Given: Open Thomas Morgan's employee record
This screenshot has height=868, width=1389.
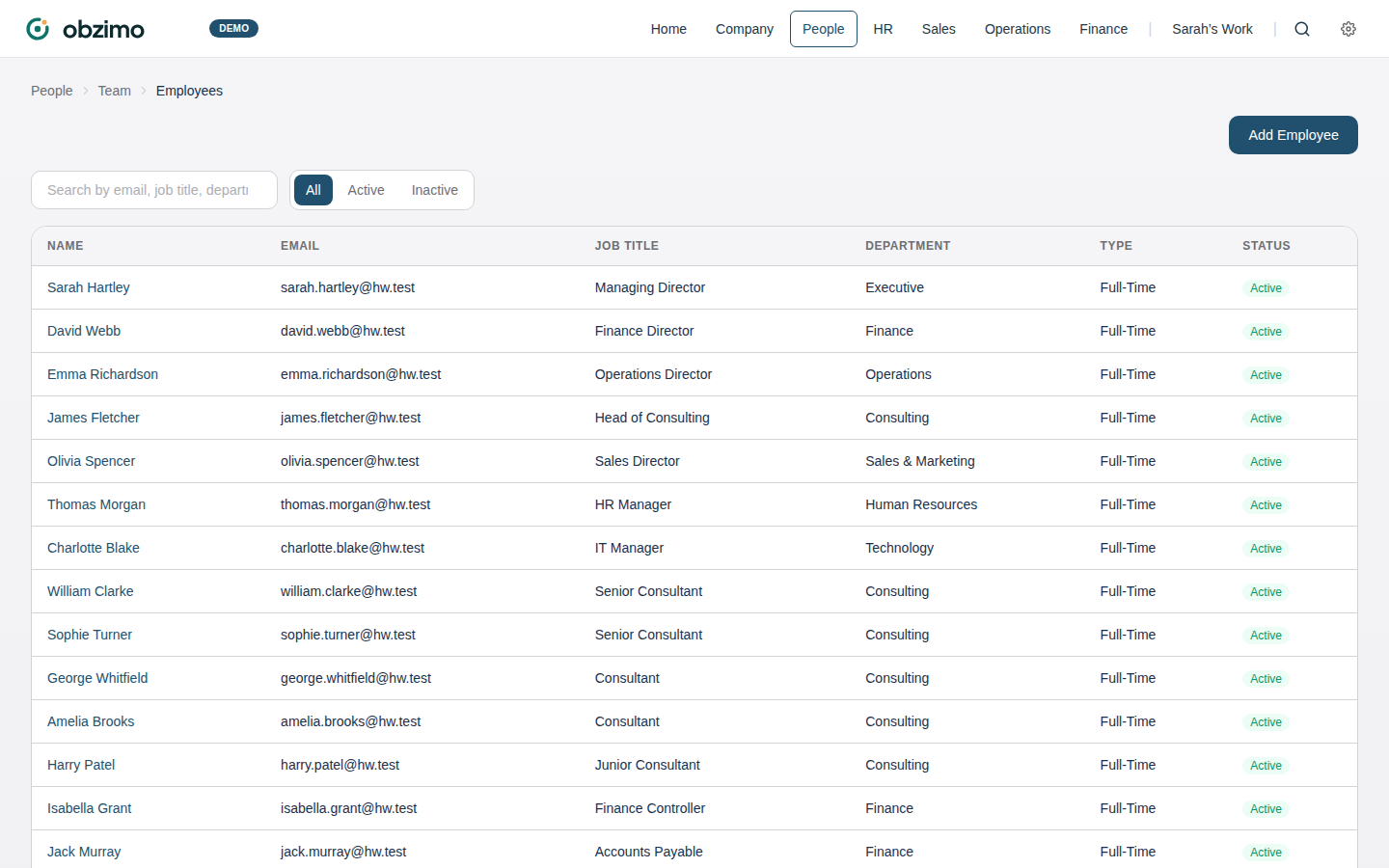Looking at the screenshot, I should point(96,504).
